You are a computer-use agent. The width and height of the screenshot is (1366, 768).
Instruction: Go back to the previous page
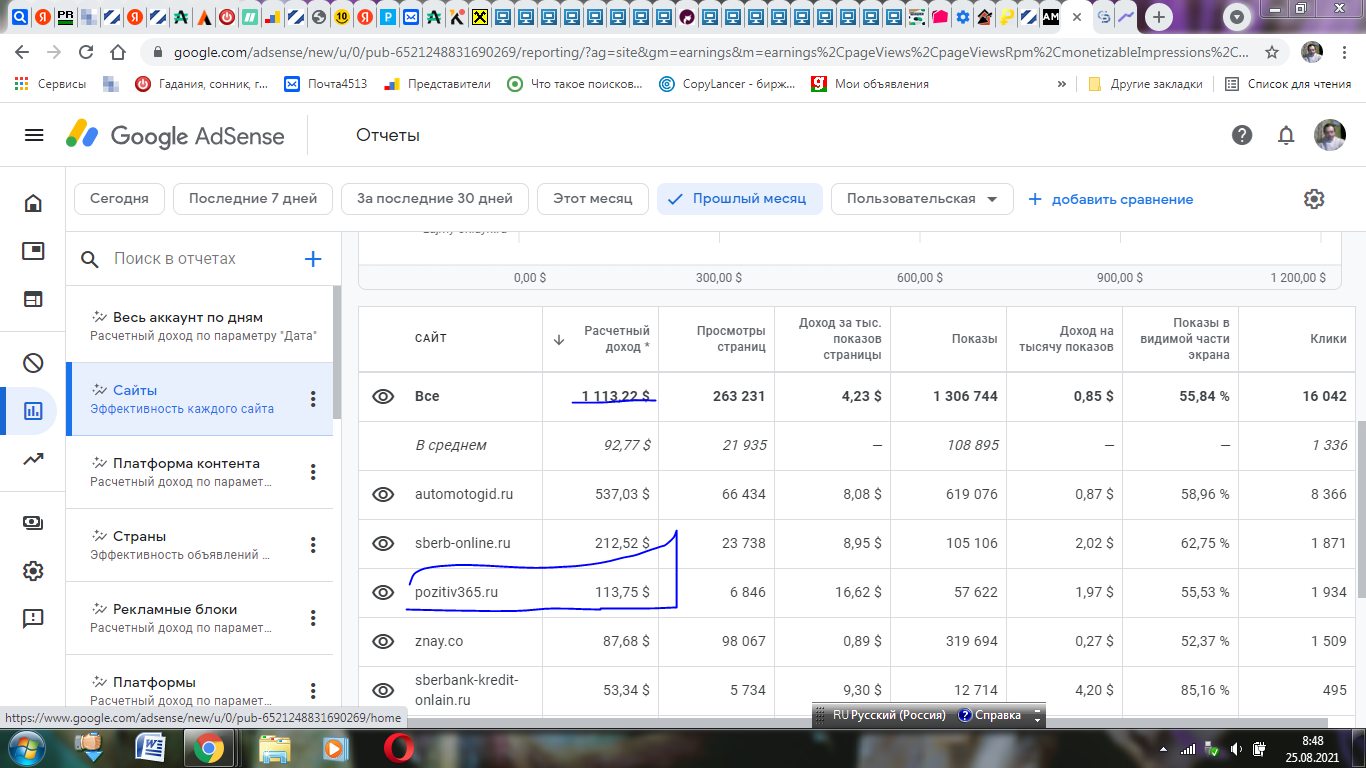click(x=22, y=52)
